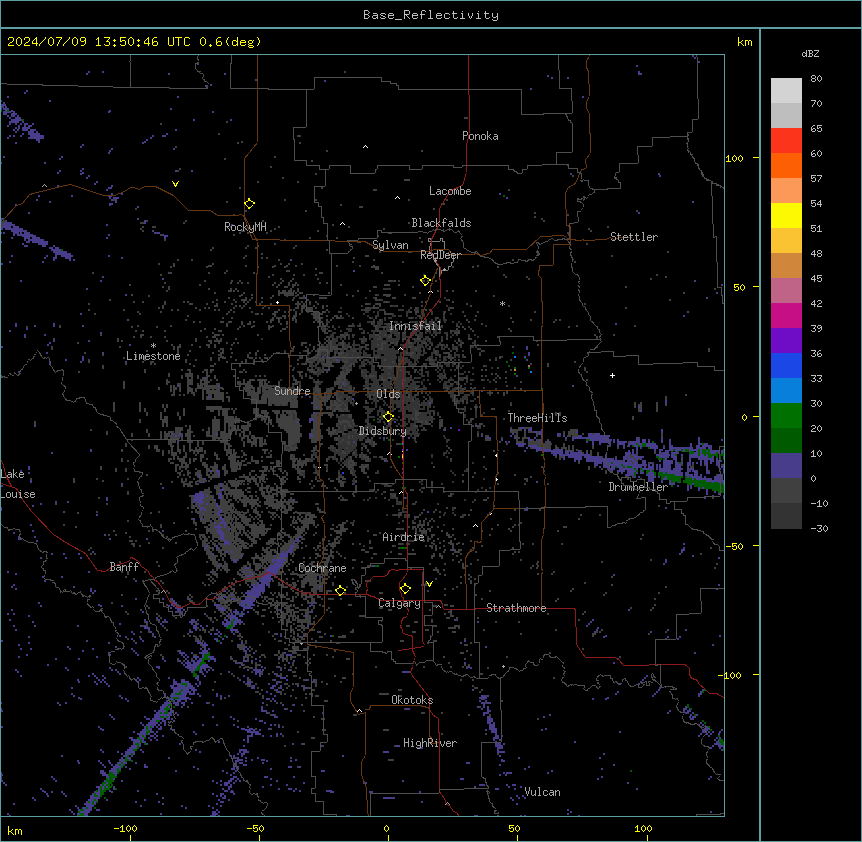
Task: Click the Didsbury label
Action: [383, 431]
